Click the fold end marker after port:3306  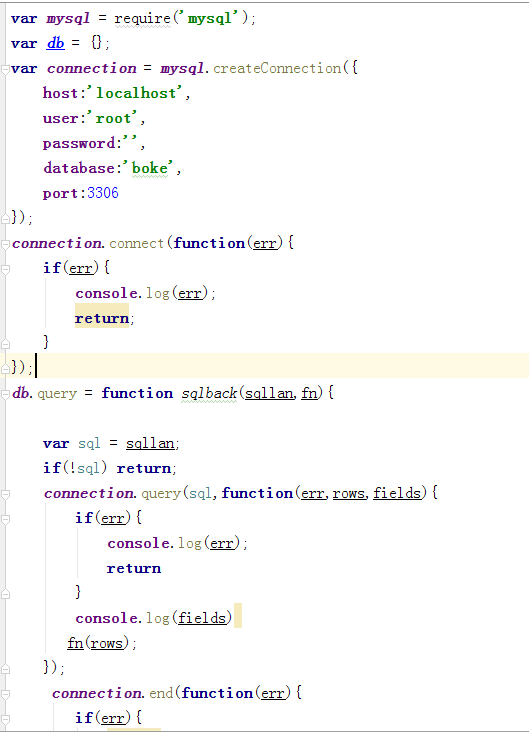5,218
